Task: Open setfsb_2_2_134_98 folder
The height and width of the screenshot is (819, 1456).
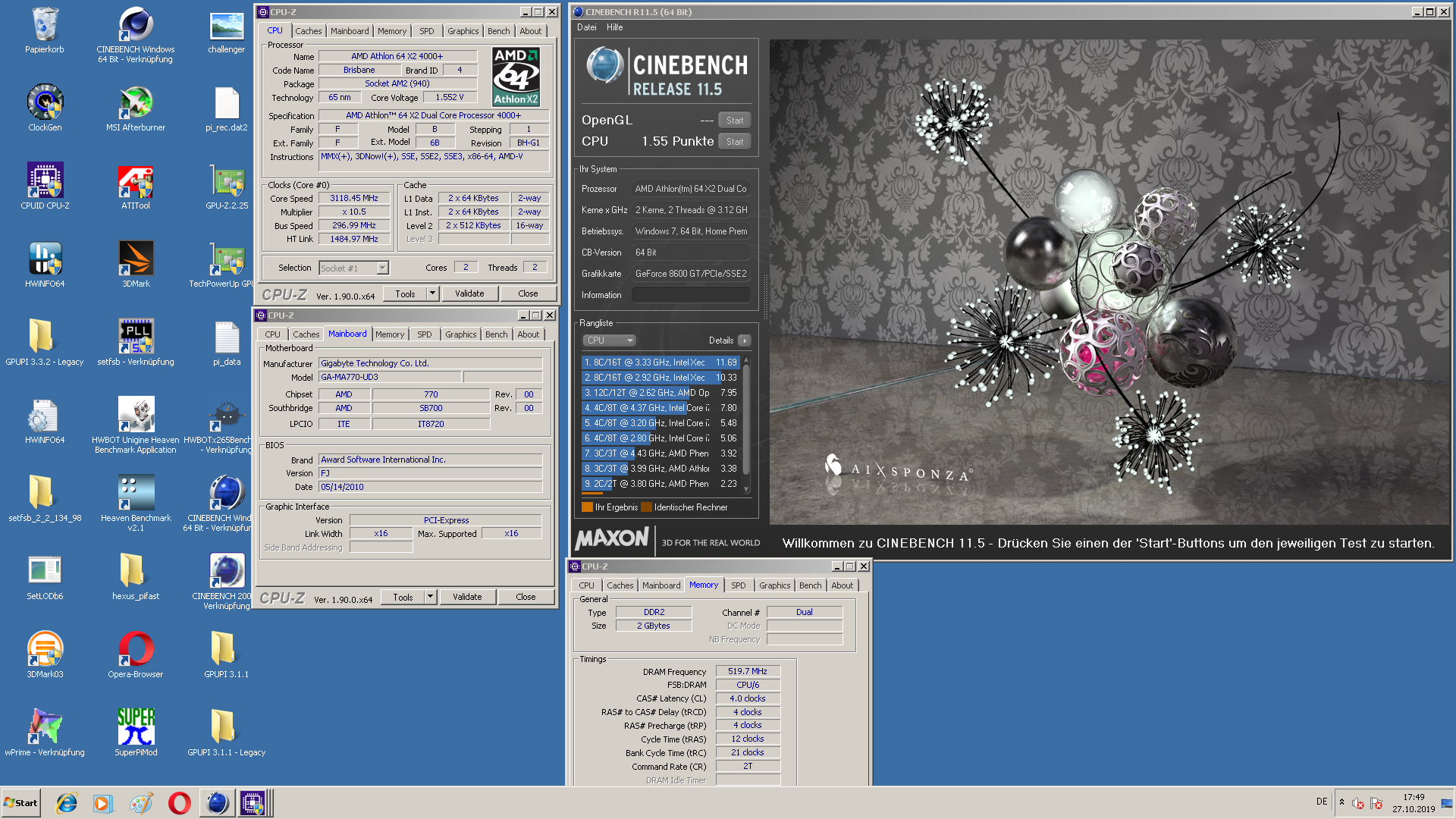Action: tap(45, 499)
